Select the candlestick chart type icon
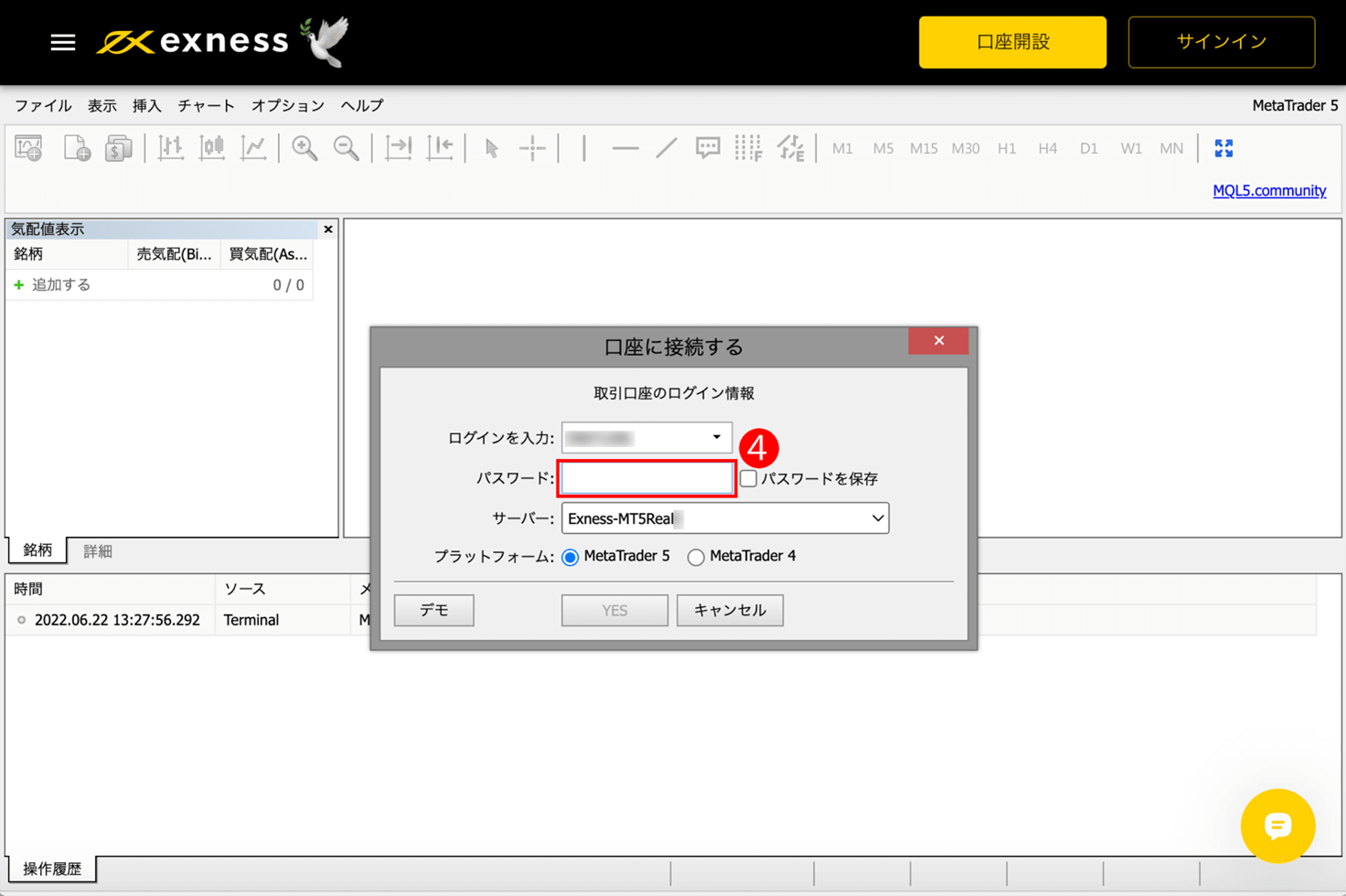 [212, 148]
